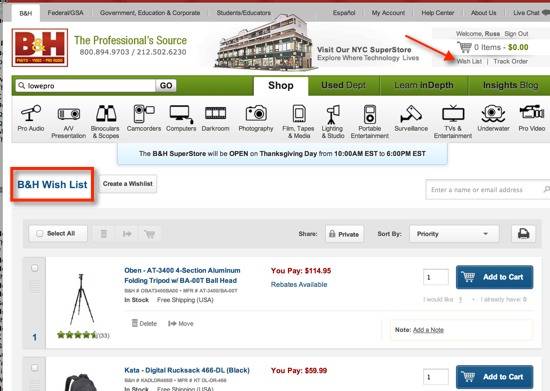Screen dimensions: 550x391
Task: Move the Oben tripod to another list
Action: pyautogui.click(x=181, y=323)
